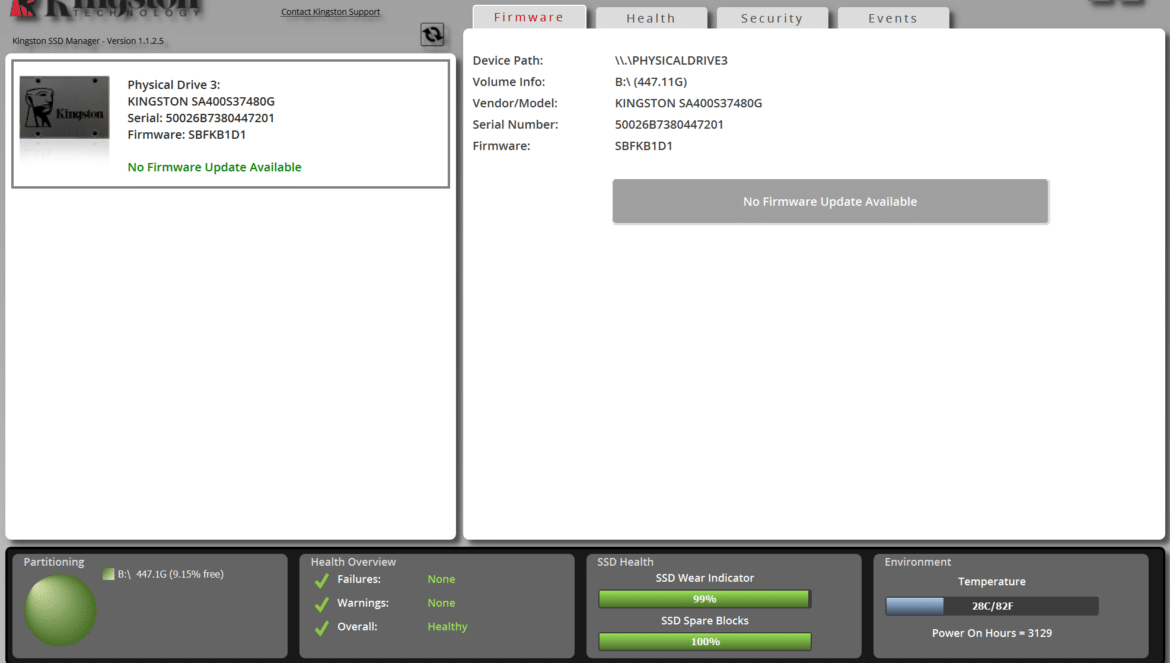Click the refresh drive list icon
1170x663 pixels.
432,34
